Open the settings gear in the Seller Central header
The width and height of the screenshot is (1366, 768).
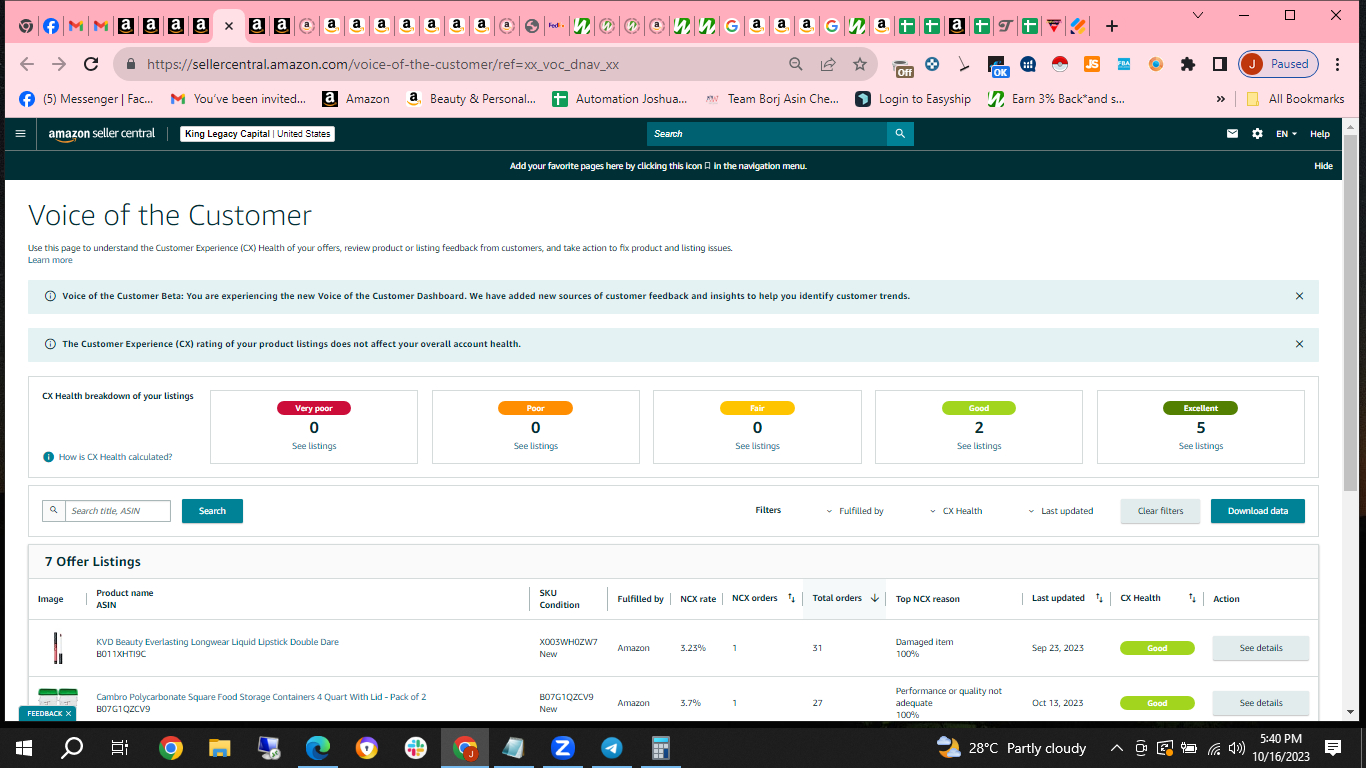(1257, 133)
